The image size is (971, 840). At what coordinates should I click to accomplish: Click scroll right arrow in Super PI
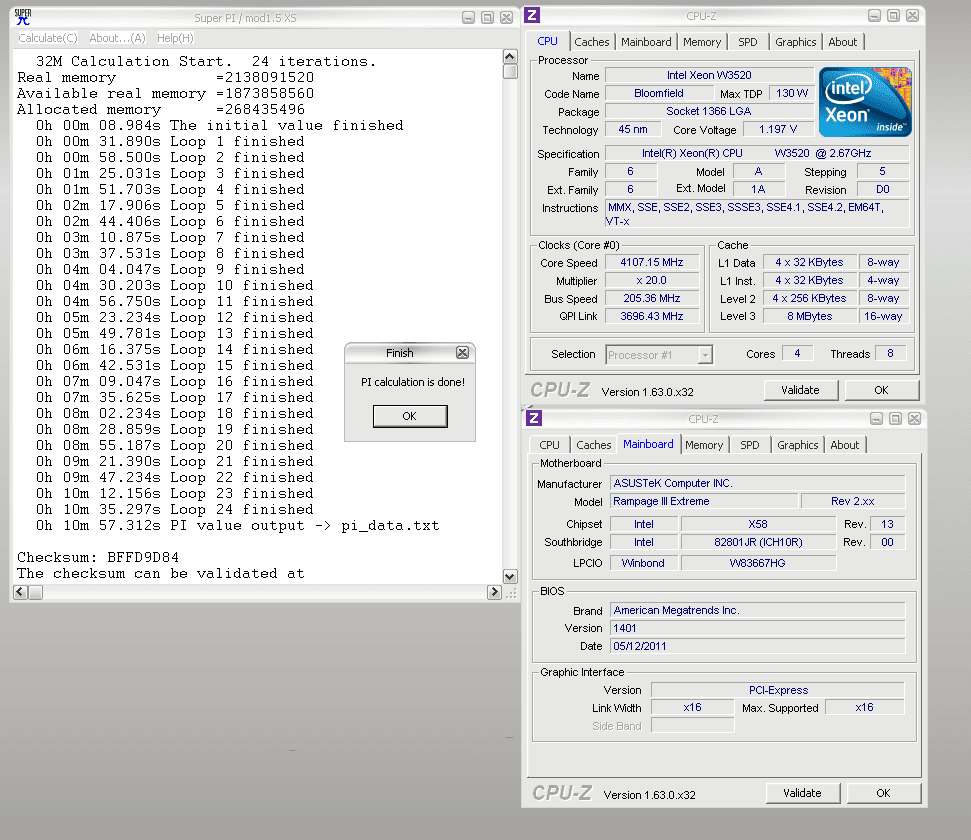coord(494,592)
